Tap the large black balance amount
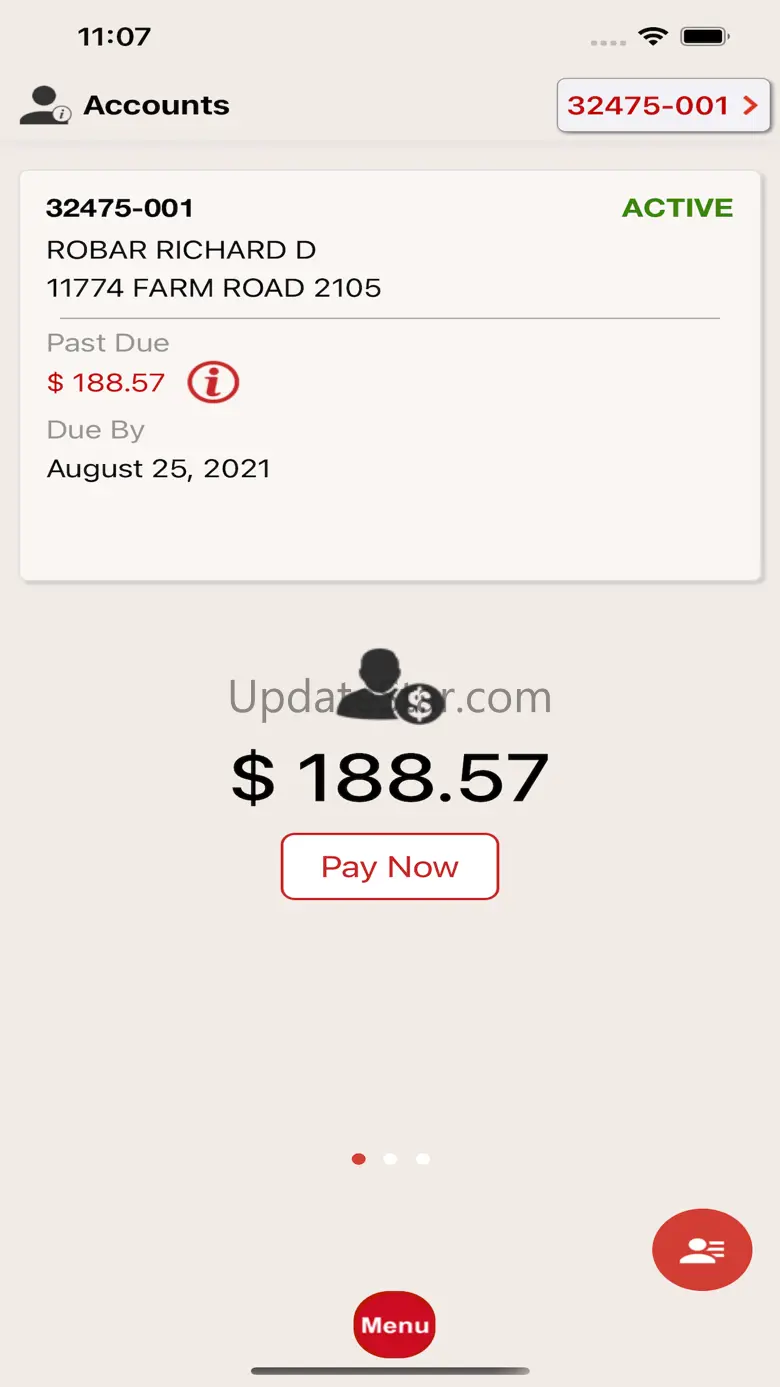The image size is (780, 1387). 390,777
